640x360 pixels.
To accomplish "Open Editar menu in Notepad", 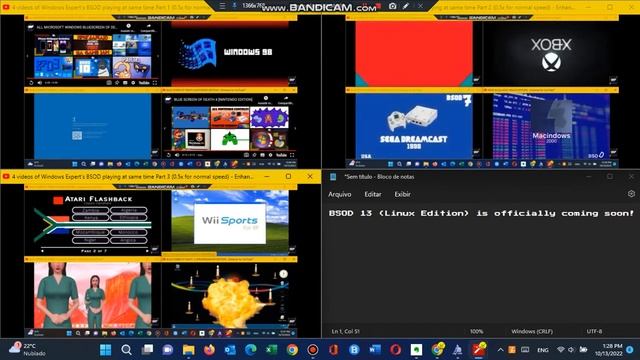I will [x=373, y=194].
